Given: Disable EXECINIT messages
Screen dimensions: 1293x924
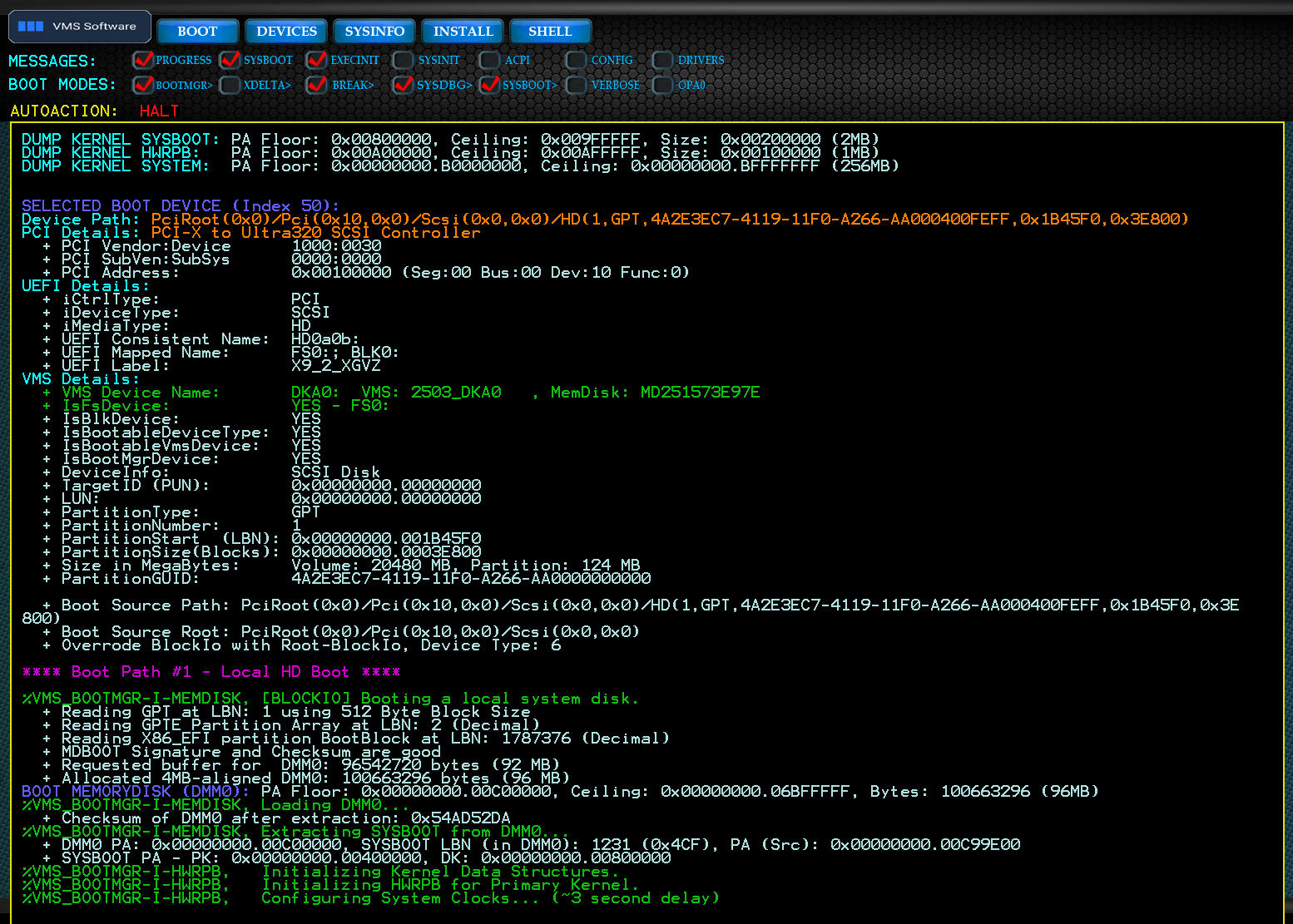Looking at the screenshot, I should 316,60.
